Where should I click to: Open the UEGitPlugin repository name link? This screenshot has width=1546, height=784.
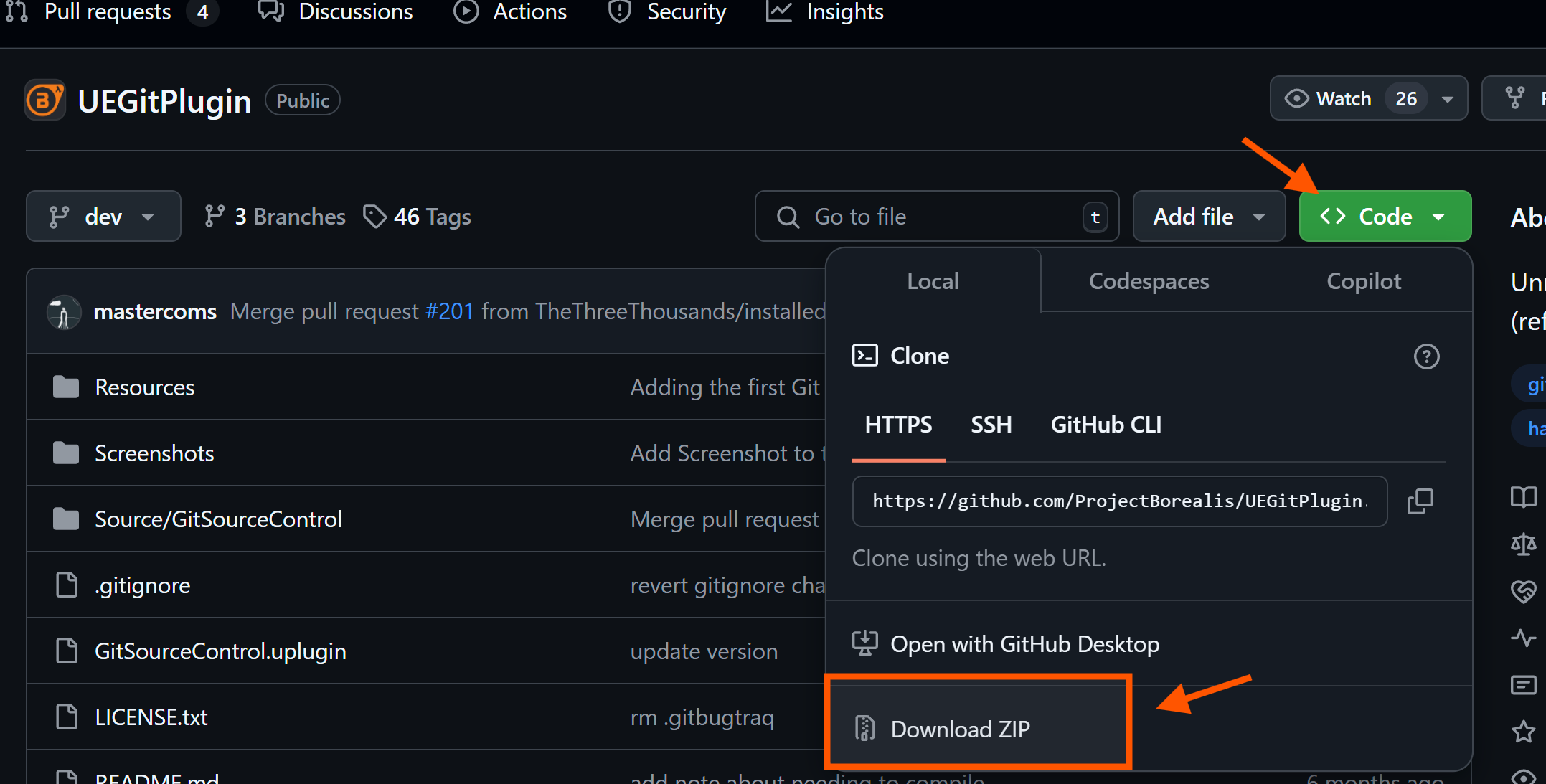click(164, 101)
